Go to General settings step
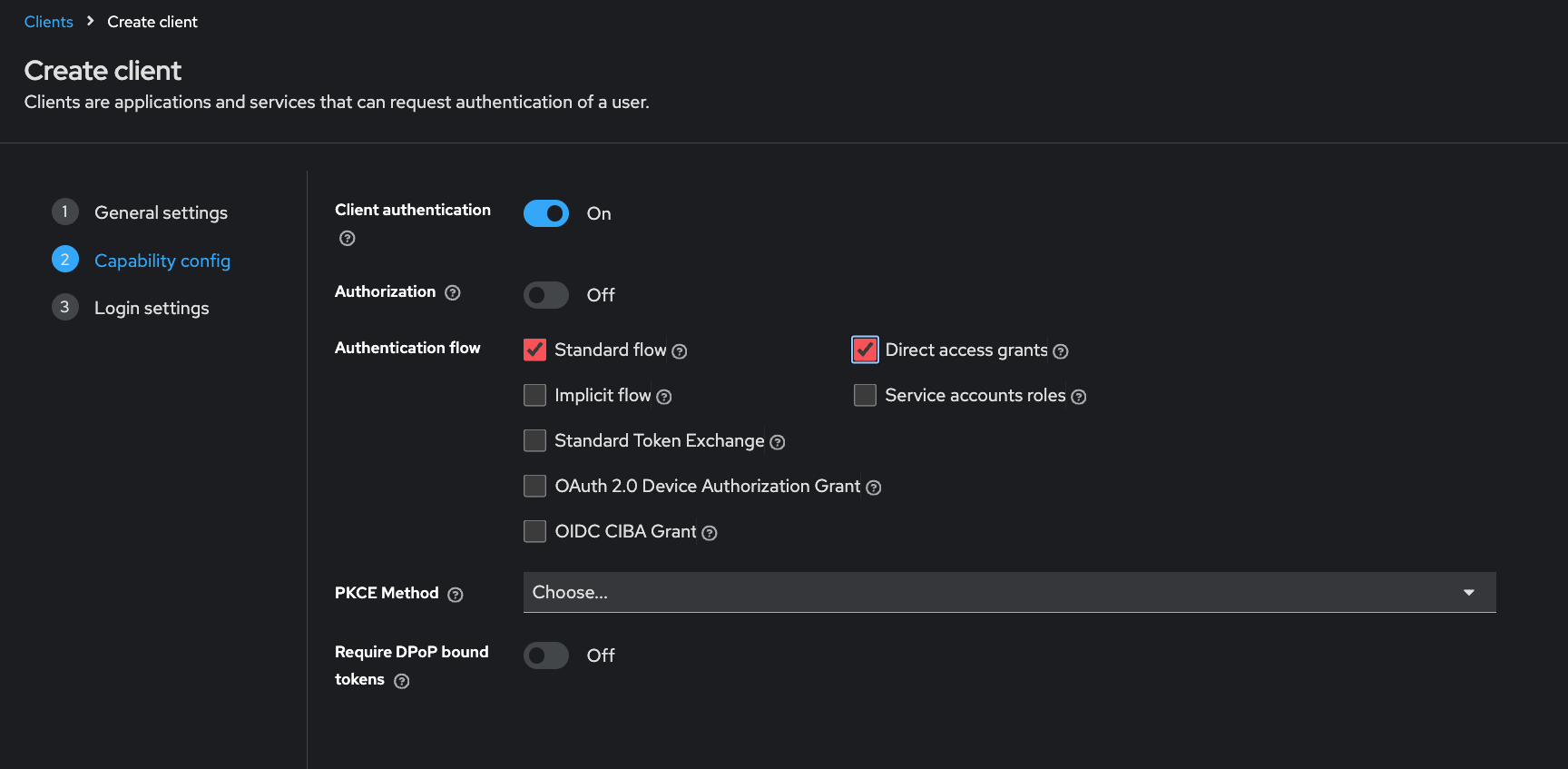Viewport: 1568px width, 769px height. [161, 212]
